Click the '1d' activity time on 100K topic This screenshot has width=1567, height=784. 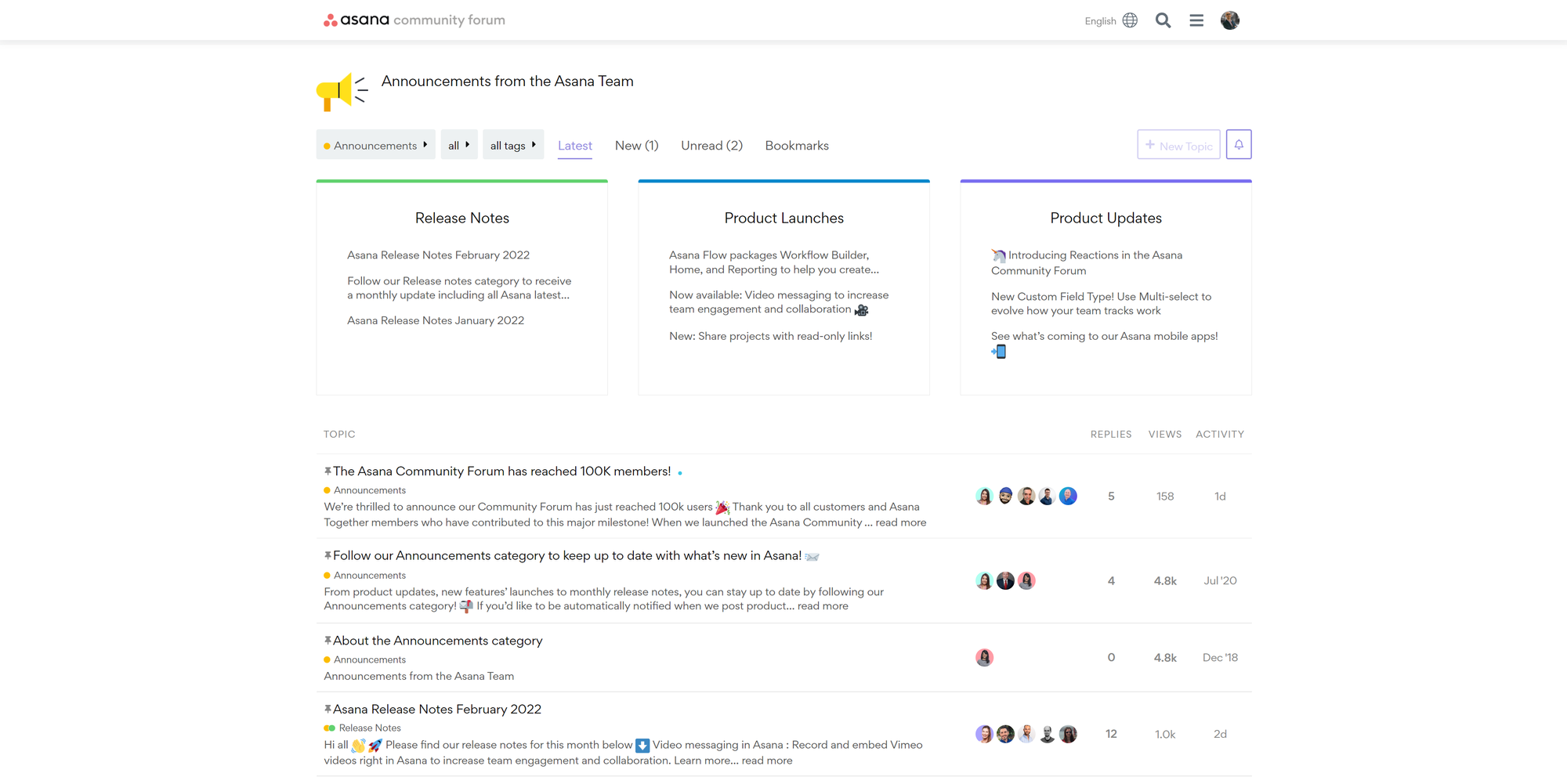(1220, 497)
